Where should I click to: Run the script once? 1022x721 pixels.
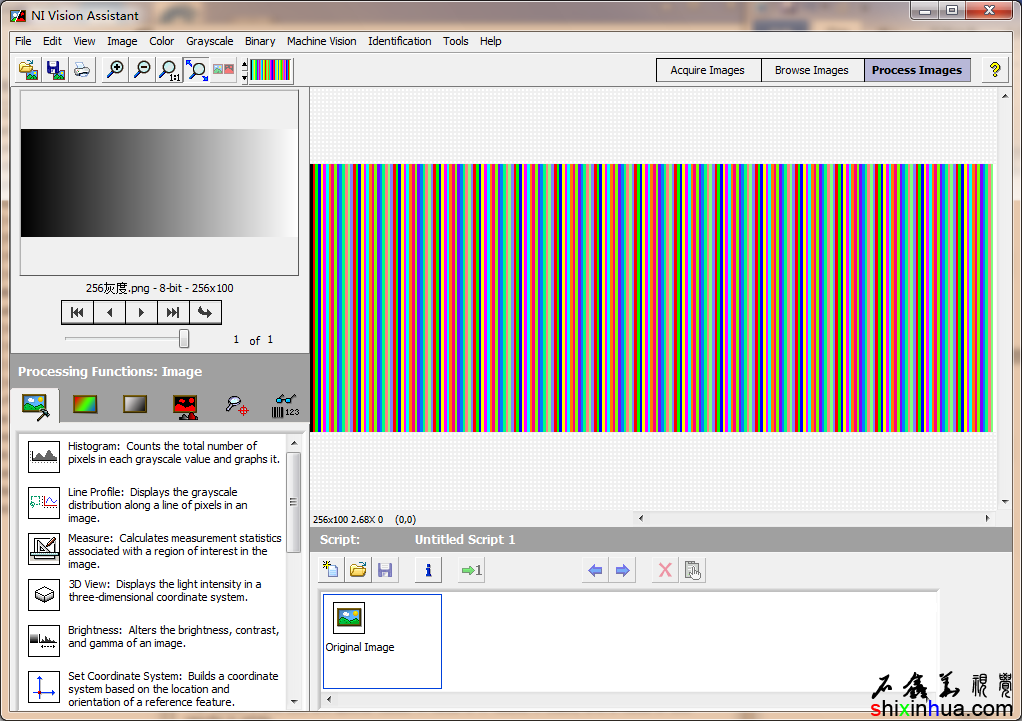[x=471, y=570]
